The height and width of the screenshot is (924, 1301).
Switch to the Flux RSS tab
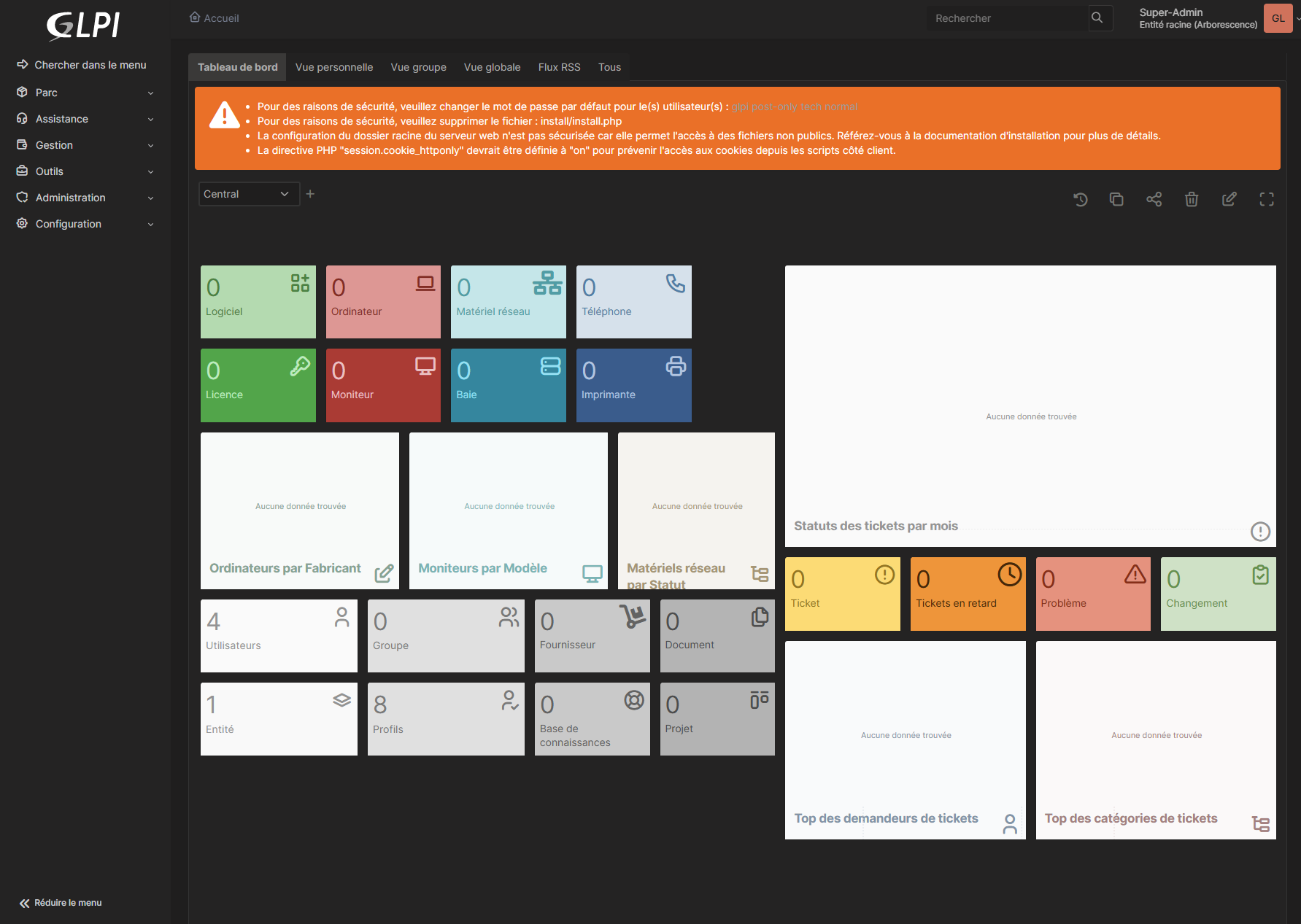pyautogui.click(x=559, y=67)
